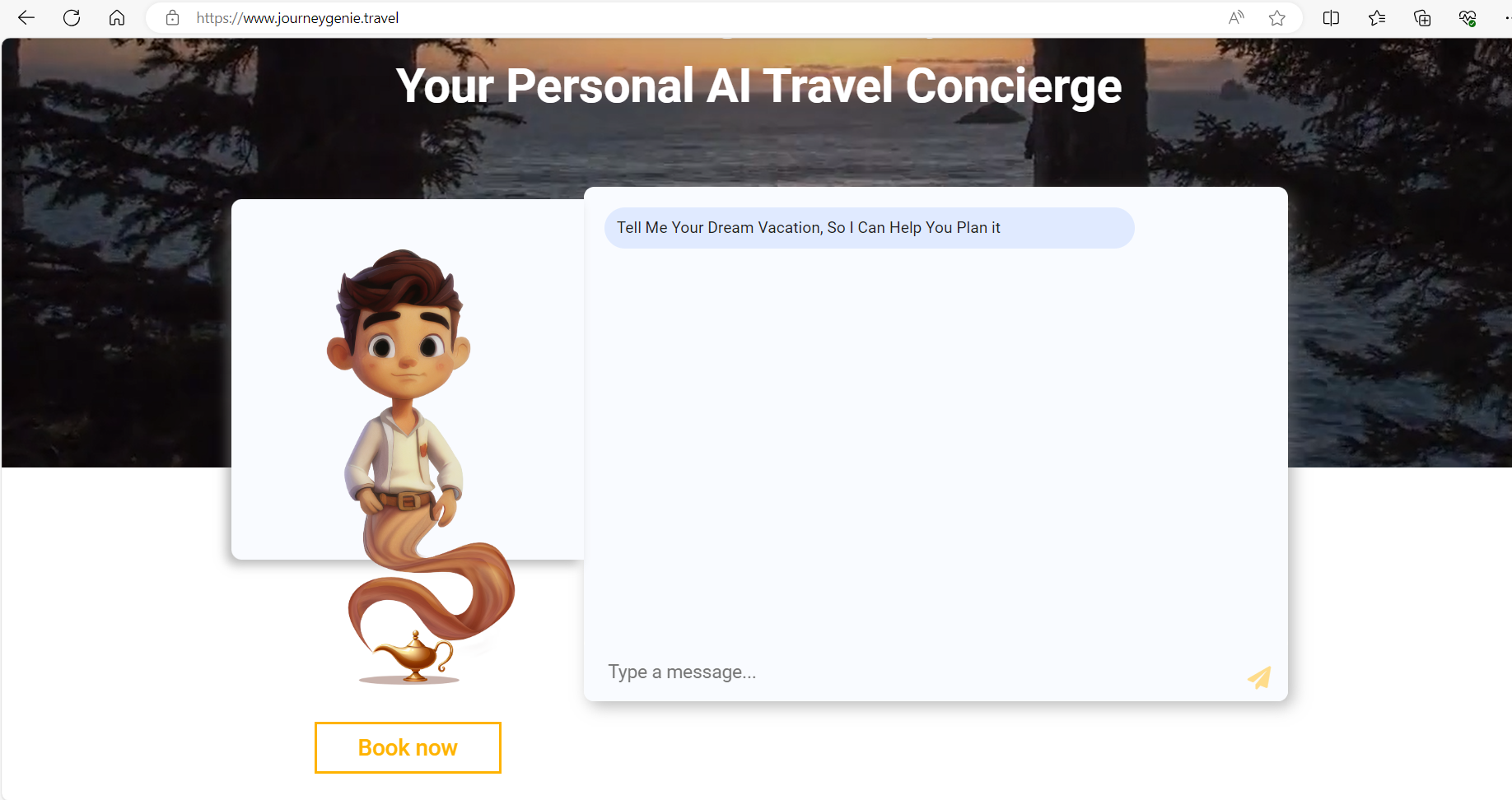Open the Browser essentials heart icon
The width and height of the screenshot is (1512, 800).
pos(1468,18)
